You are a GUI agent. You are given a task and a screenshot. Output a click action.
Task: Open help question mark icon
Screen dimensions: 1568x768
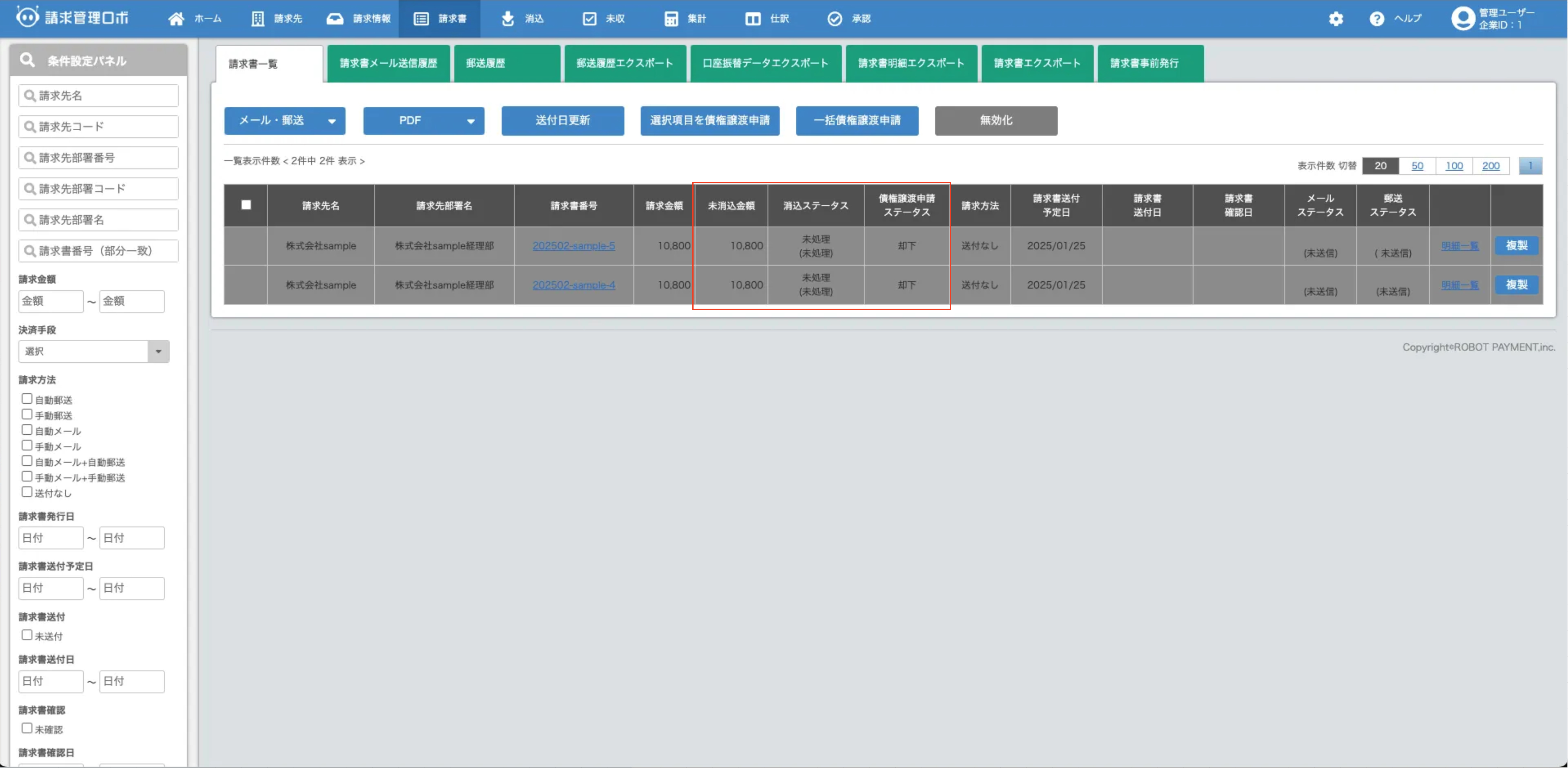(1377, 19)
